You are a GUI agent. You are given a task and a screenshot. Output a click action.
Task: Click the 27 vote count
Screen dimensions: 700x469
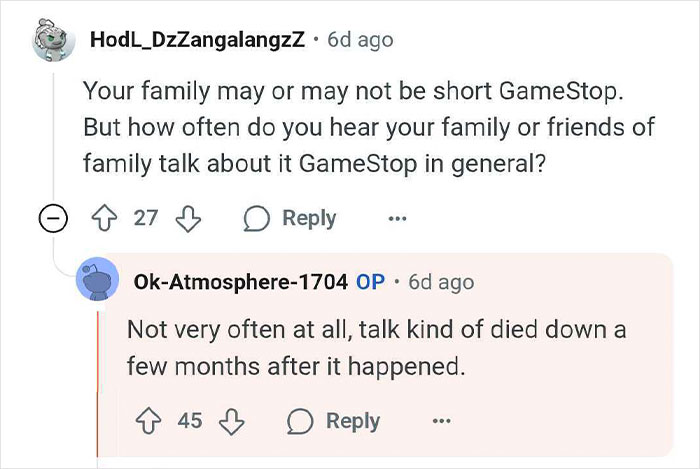[x=146, y=218]
